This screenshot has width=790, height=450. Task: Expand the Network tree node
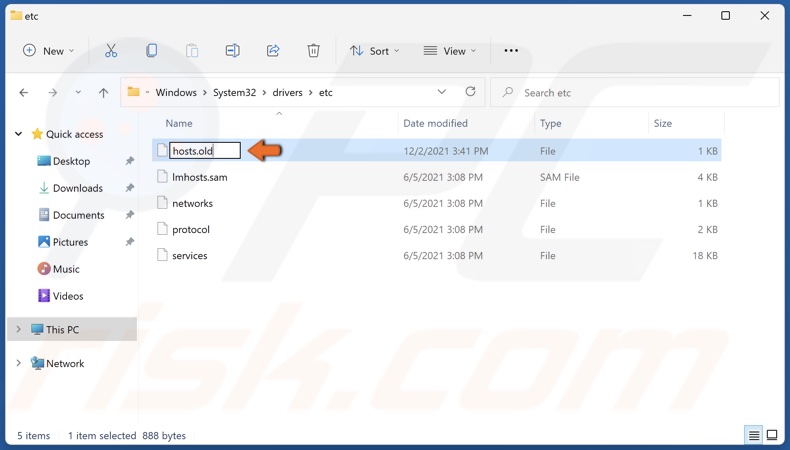(19, 363)
